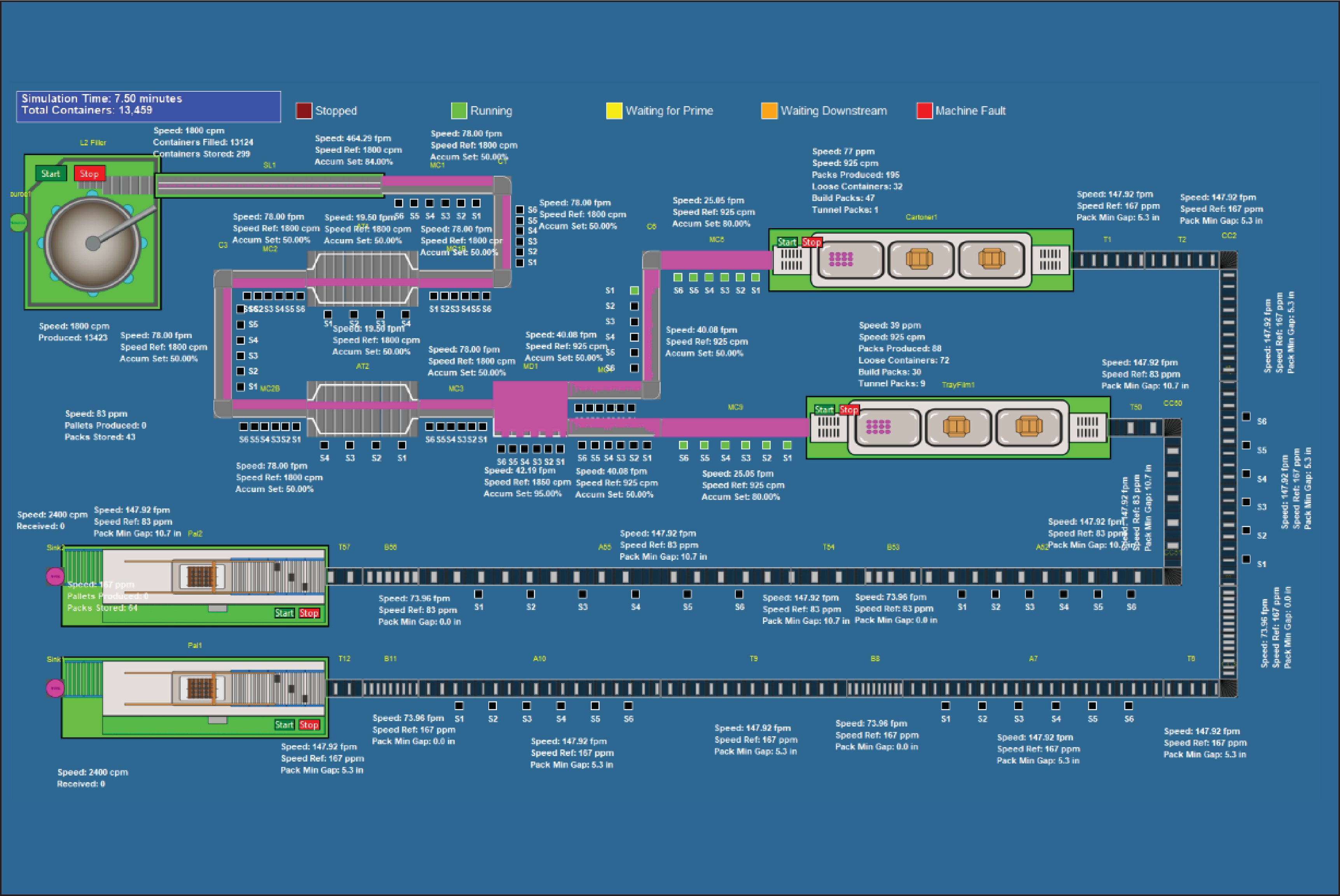Click the L2 Filler rotary bowl icon
Screen dimensions: 1340x896
93,244
